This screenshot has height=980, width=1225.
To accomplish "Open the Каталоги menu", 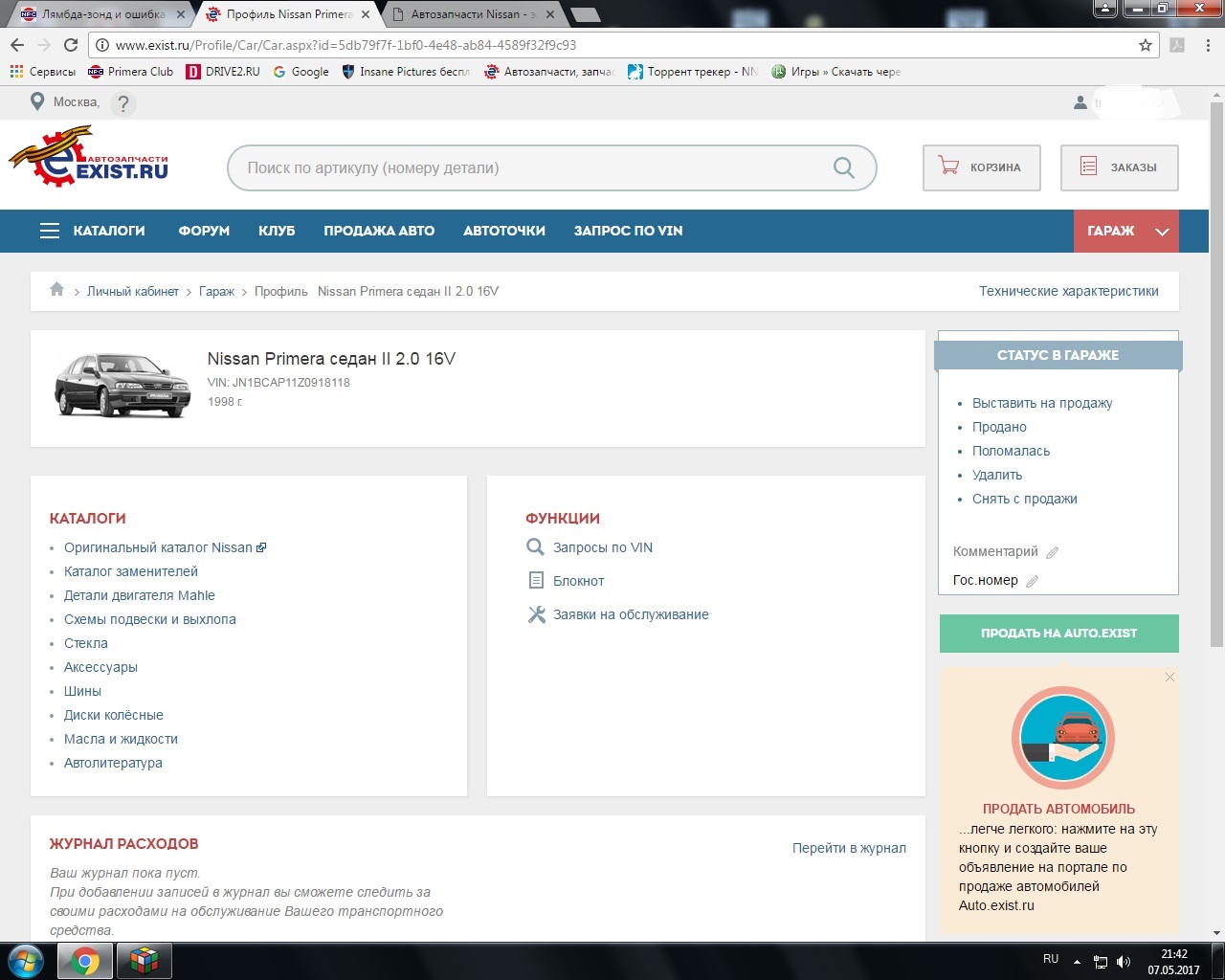I will [109, 231].
